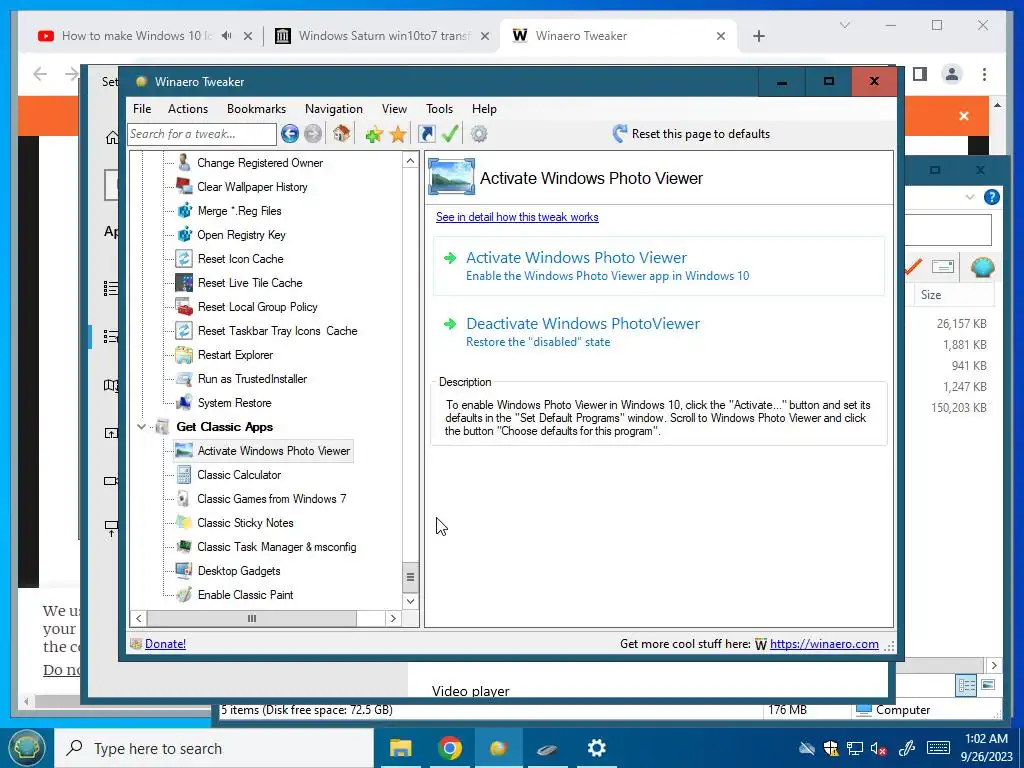1024x768 pixels.
Task: Go to Winaero Tweaker Home icon
Action: point(342,133)
